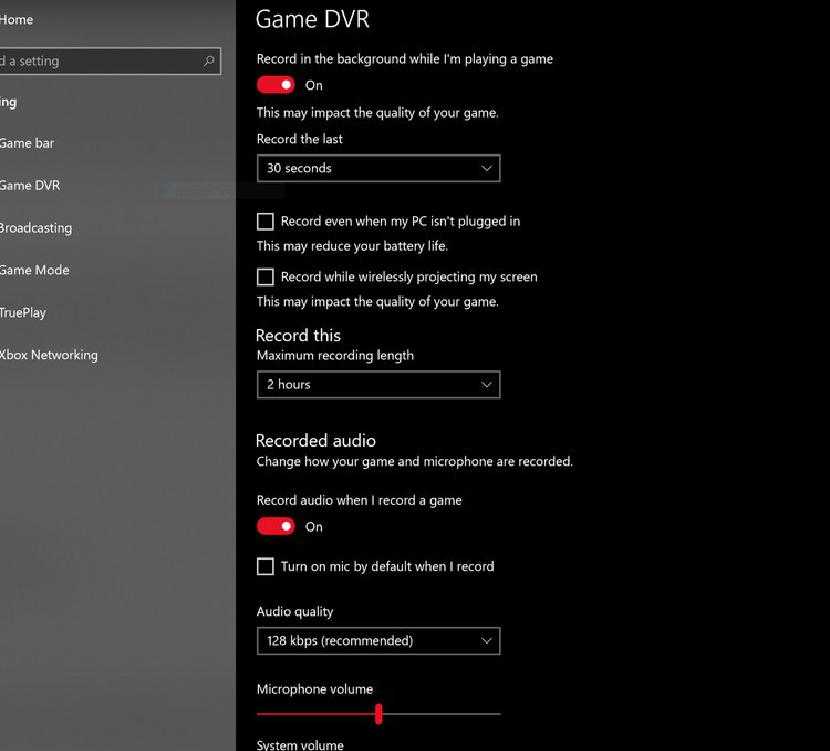Viewport: 830px width, 751px height.
Task: Go to Home in the settings sidebar
Action: point(16,20)
